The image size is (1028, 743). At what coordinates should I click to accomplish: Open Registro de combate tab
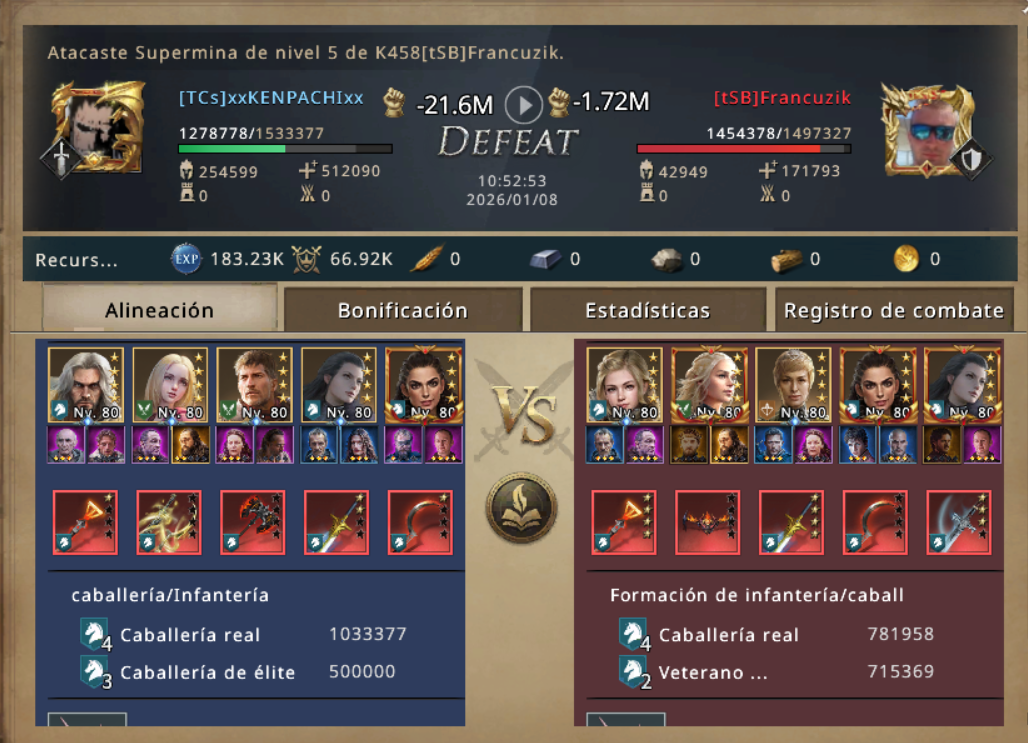[x=894, y=310]
